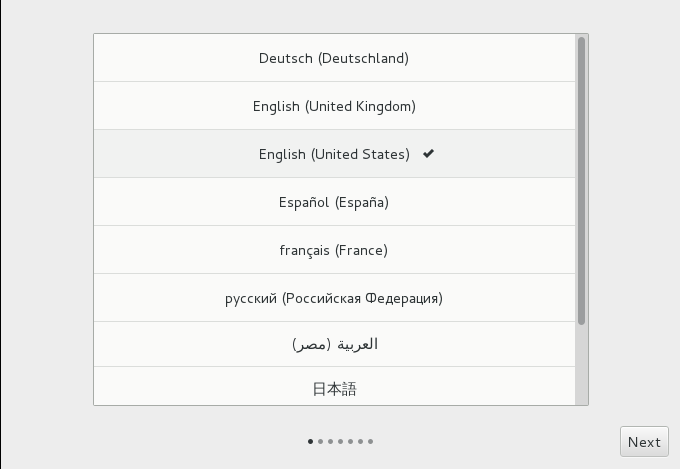Choose русский (Российская Федерация) language
680x469 pixels.
[x=334, y=298]
